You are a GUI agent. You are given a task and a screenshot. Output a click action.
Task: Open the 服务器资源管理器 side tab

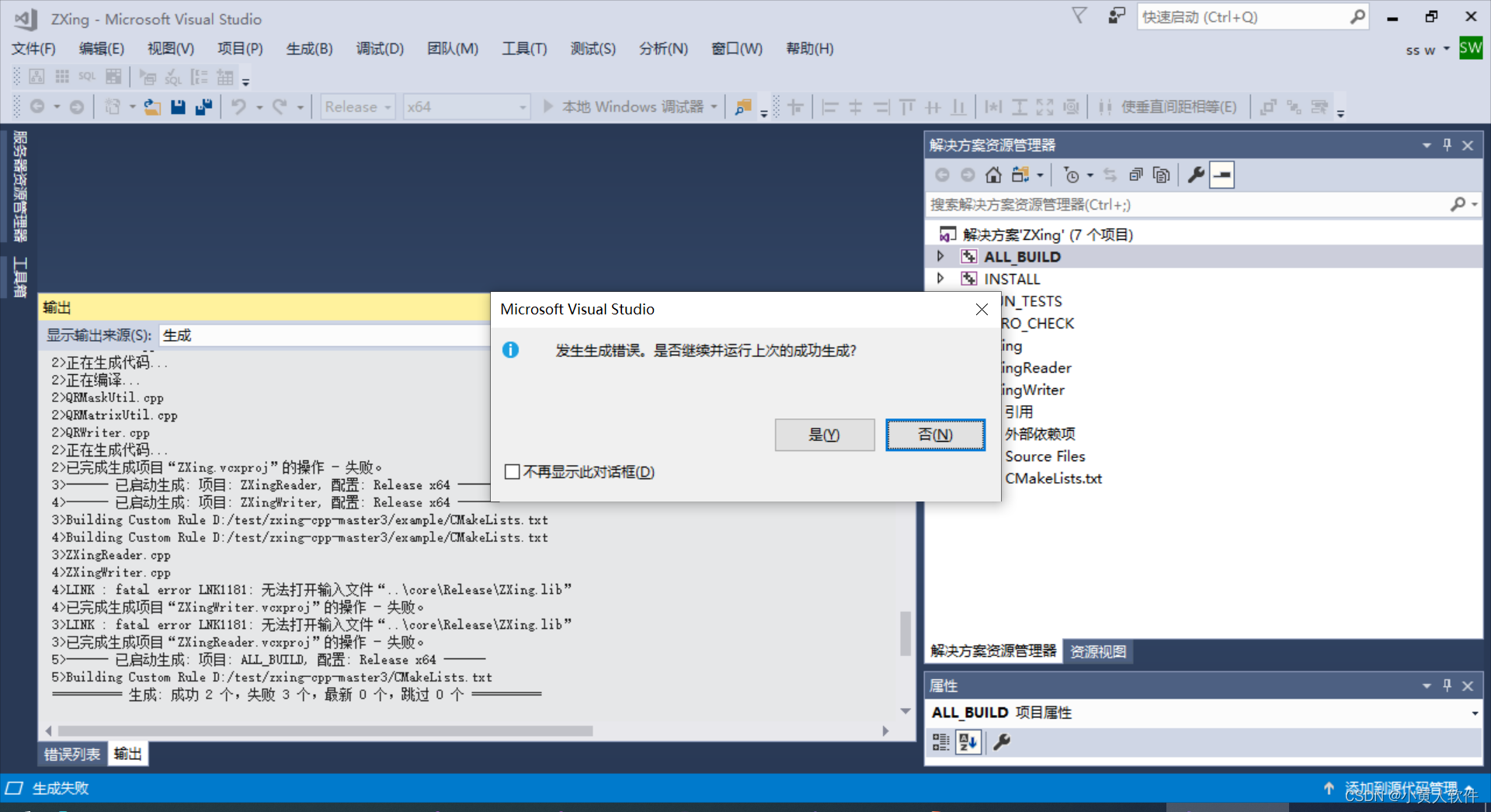point(20,186)
